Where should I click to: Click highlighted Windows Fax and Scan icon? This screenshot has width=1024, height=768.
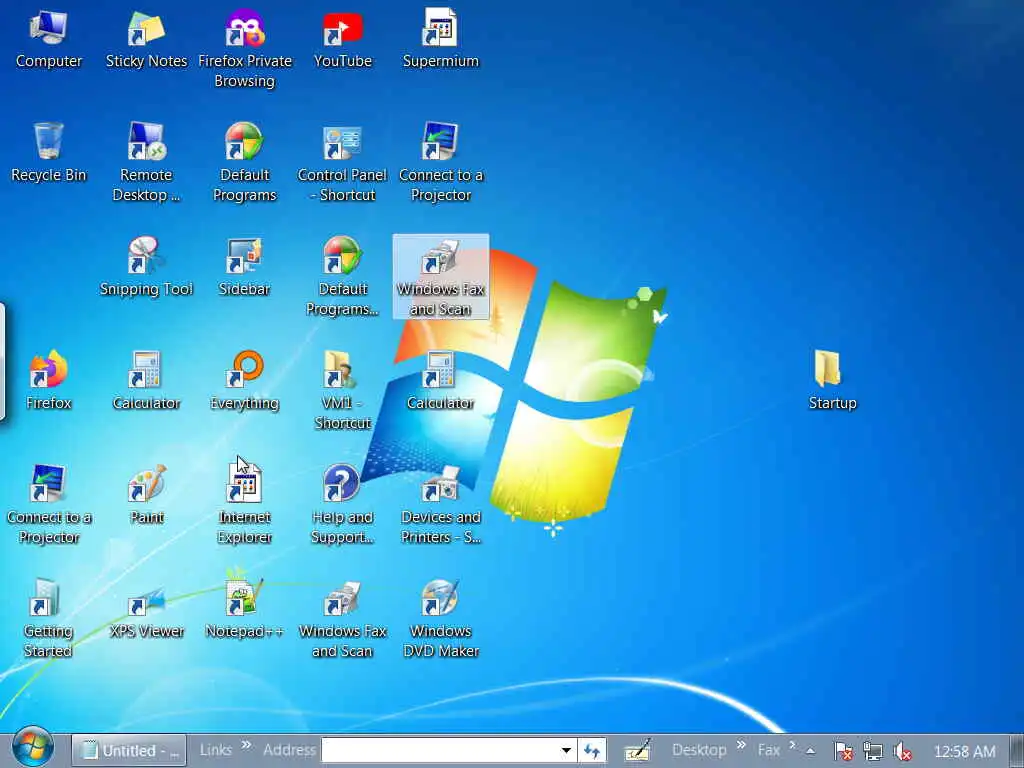tap(440, 277)
